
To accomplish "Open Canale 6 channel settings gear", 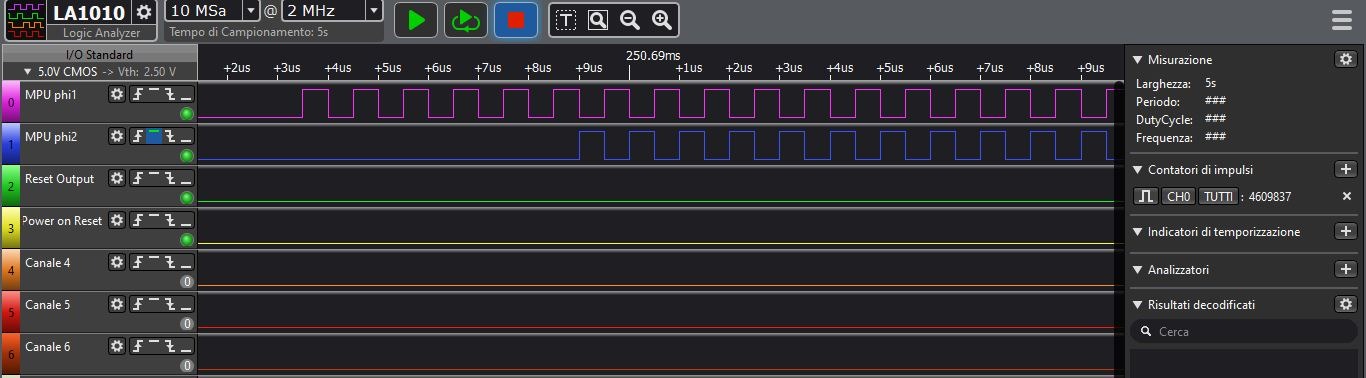I will [117, 346].
